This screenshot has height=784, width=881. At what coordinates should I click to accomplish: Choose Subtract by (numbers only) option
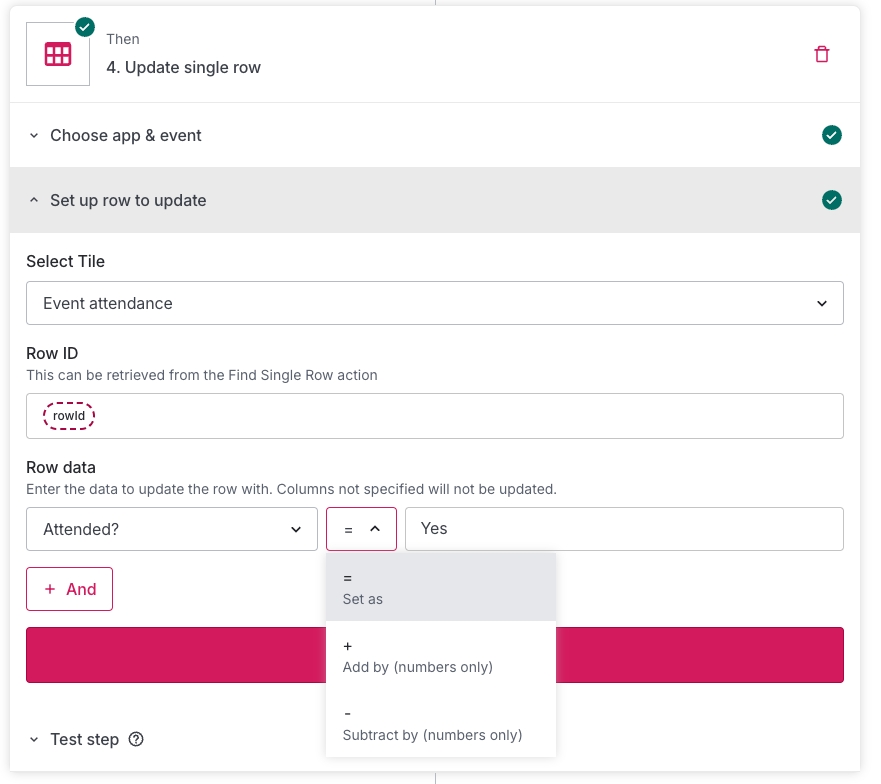pos(440,724)
